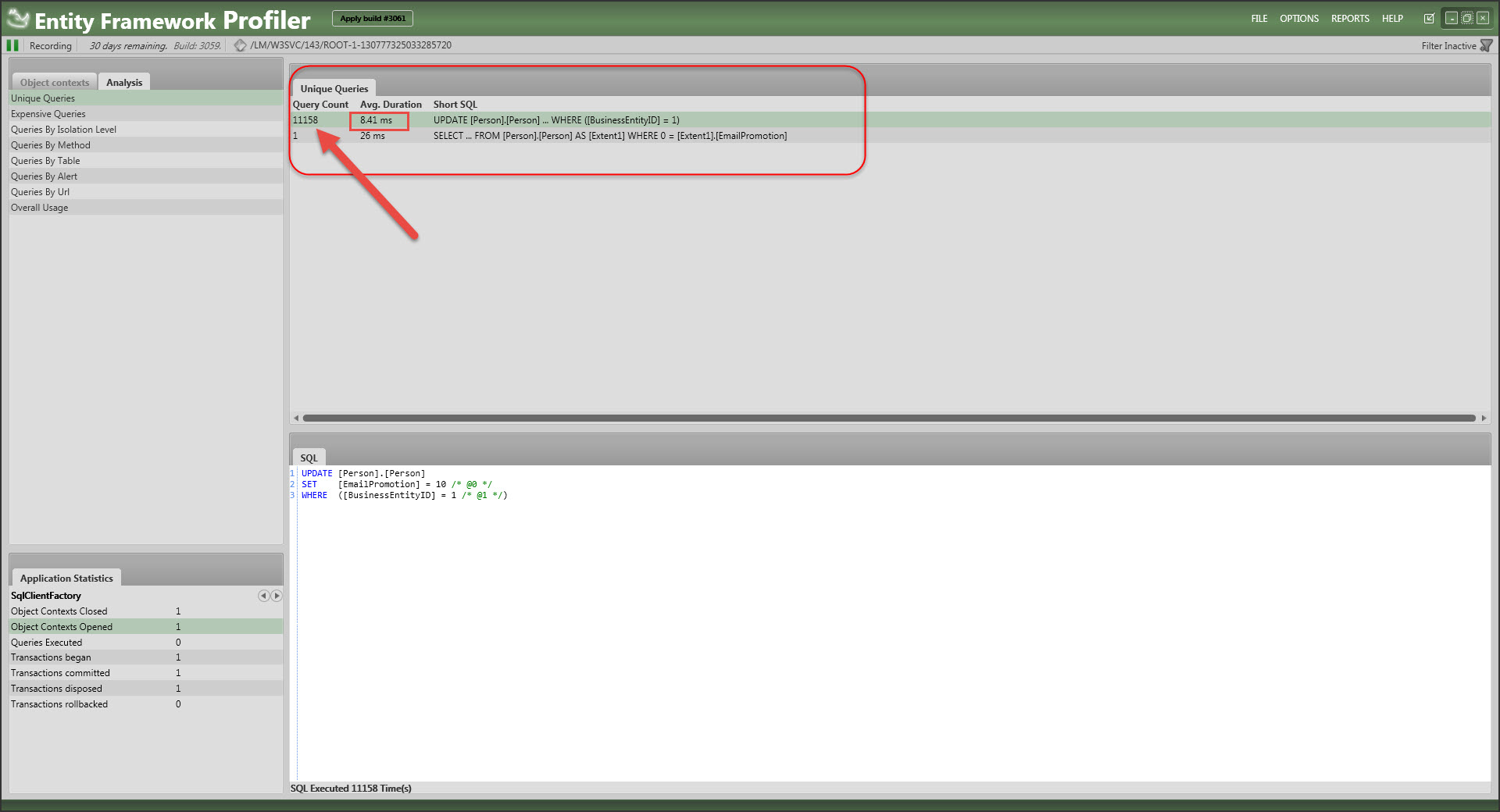Sort by the Short SQL column header
Viewport: 1500px width, 812px height.
tap(455, 105)
